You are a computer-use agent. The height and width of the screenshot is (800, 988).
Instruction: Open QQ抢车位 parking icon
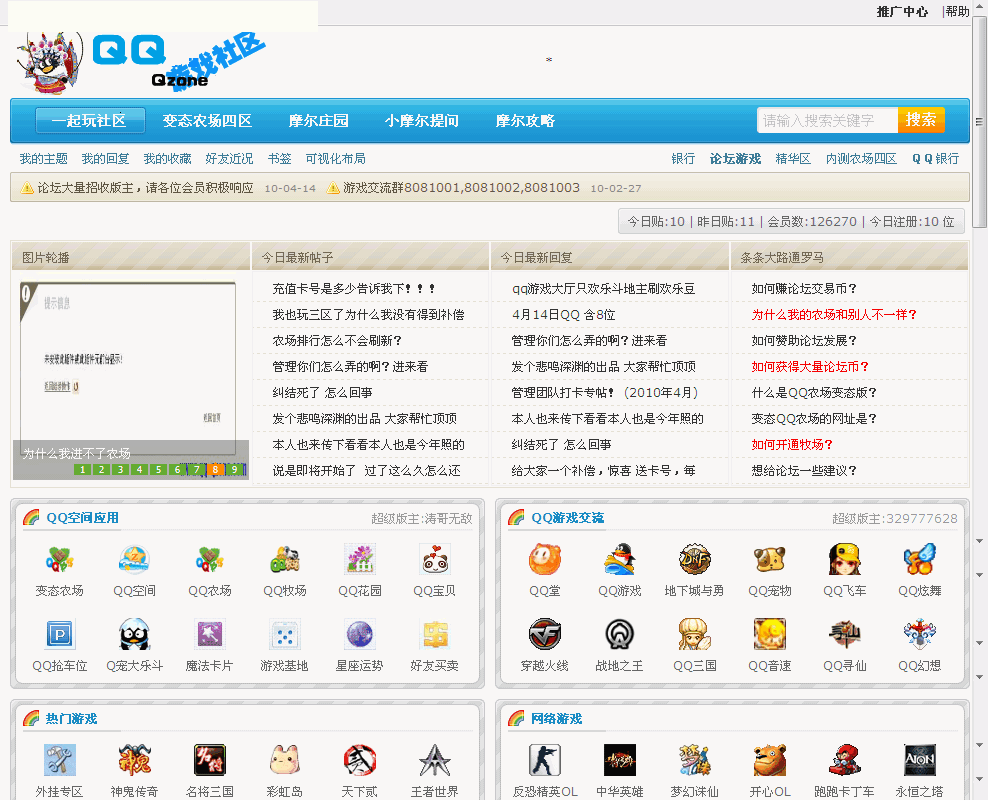[x=59, y=634]
